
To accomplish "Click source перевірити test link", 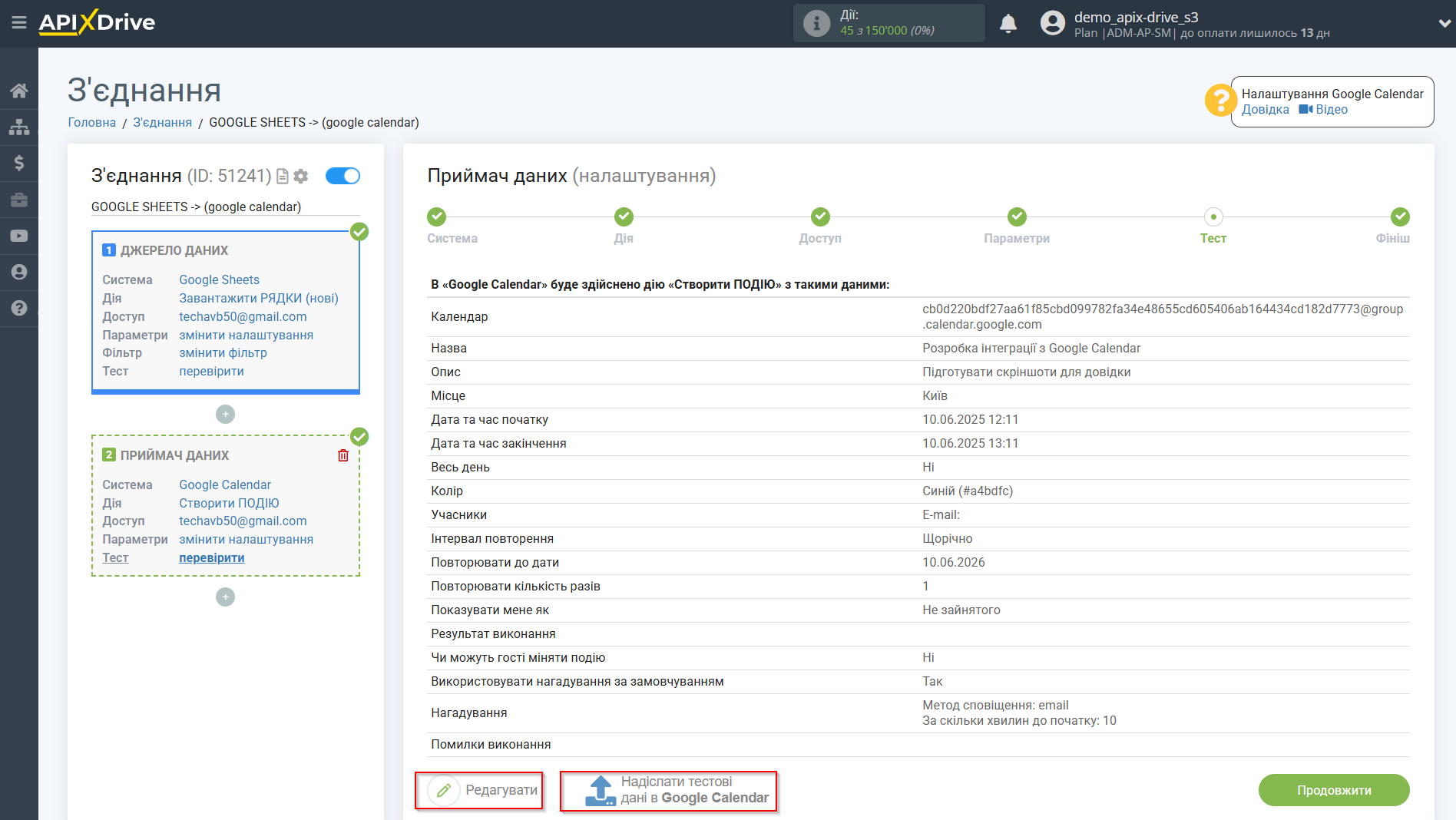I will (211, 372).
